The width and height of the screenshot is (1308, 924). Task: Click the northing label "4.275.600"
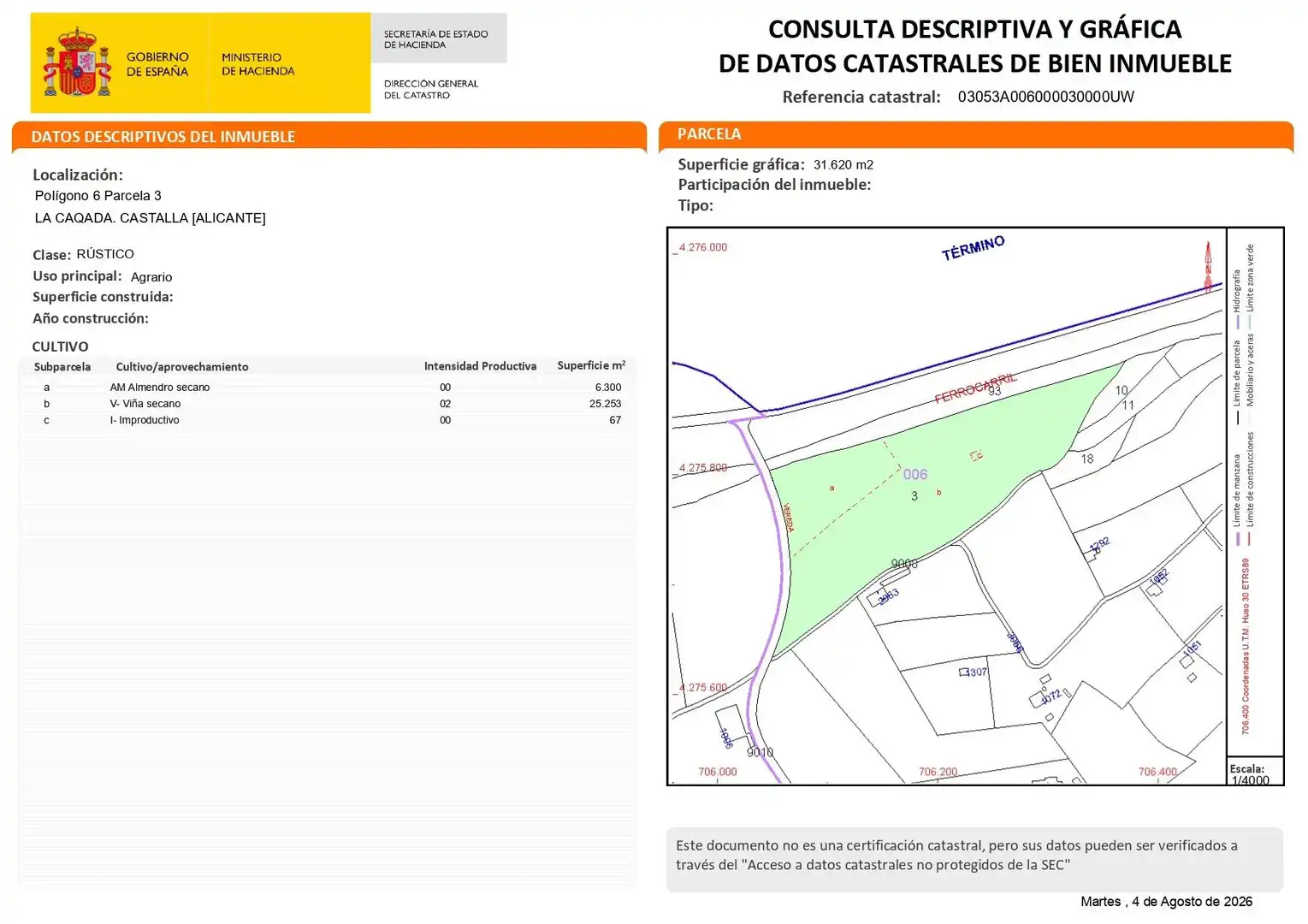[x=703, y=688]
